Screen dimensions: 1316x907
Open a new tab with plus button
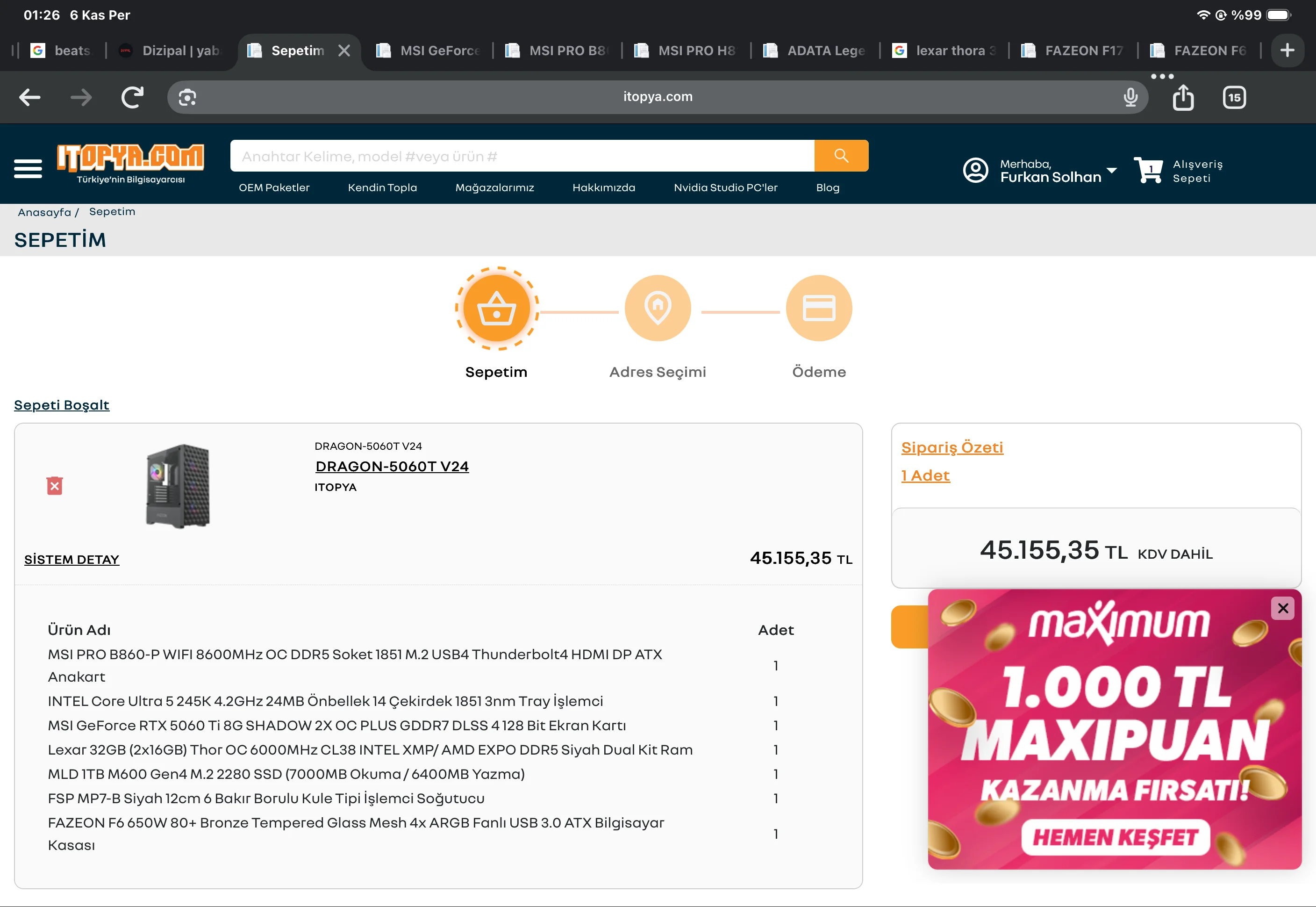(x=1287, y=50)
